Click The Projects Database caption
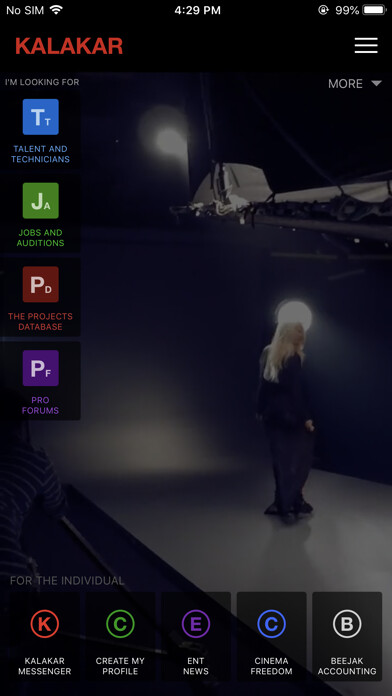392x696 pixels. pyautogui.click(x=40, y=321)
